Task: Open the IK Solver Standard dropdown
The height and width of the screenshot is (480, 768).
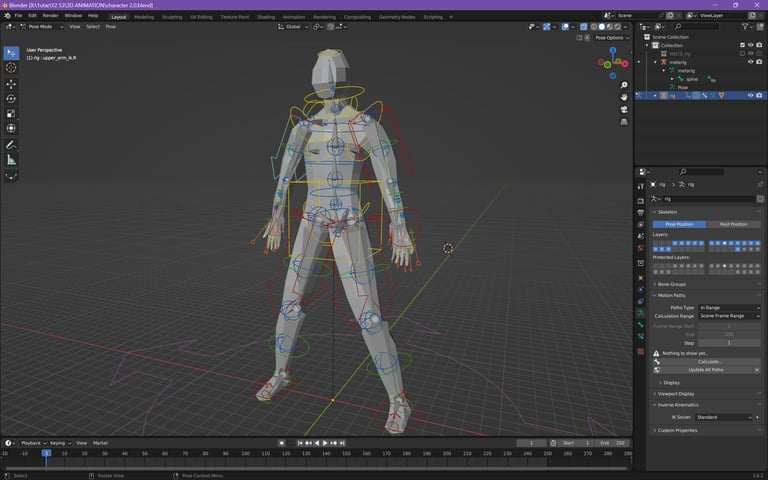Action: click(721, 417)
